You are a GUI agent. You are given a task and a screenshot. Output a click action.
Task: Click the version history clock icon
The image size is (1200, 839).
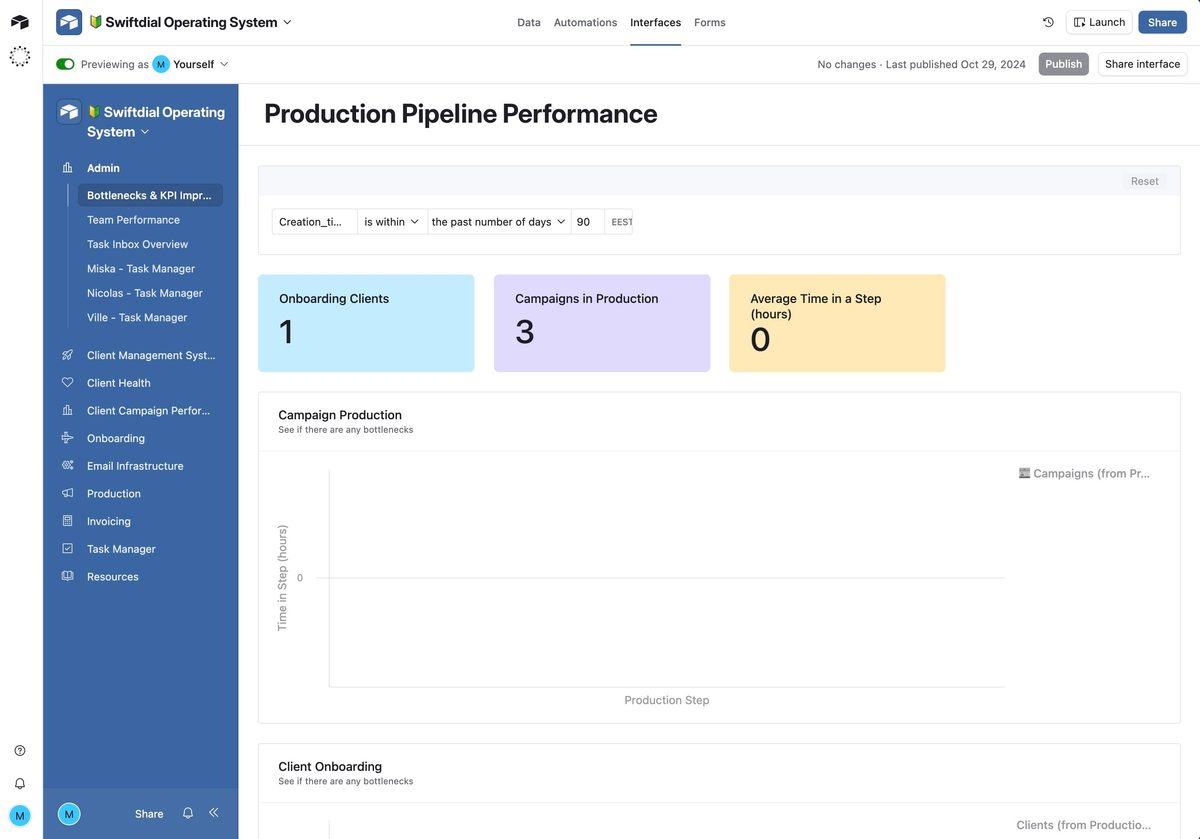pos(1048,22)
